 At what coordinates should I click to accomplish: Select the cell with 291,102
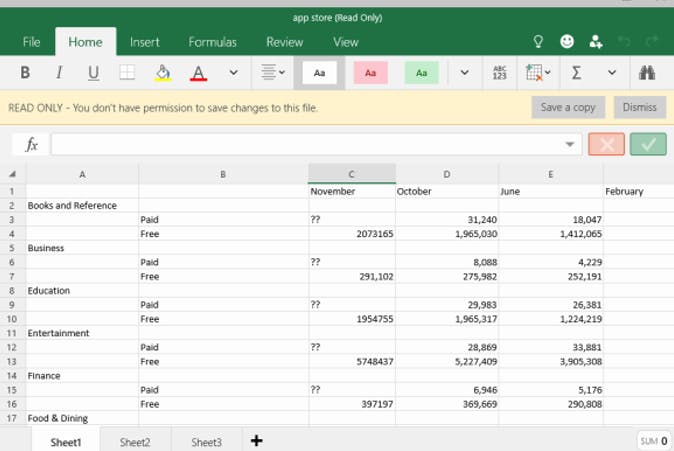(x=352, y=276)
